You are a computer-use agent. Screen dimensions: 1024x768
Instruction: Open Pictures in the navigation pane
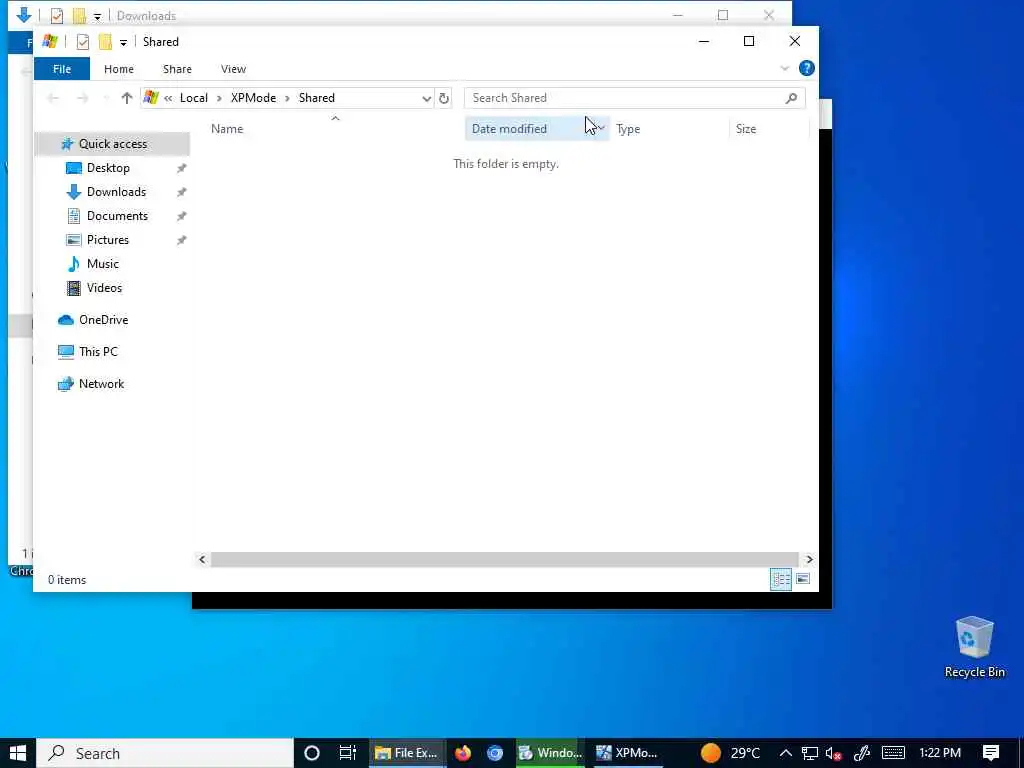coord(108,240)
